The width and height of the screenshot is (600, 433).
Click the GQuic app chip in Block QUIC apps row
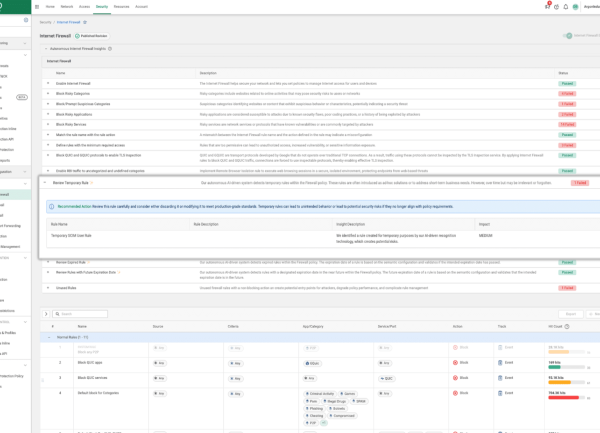pyautogui.click(x=313, y=363)
